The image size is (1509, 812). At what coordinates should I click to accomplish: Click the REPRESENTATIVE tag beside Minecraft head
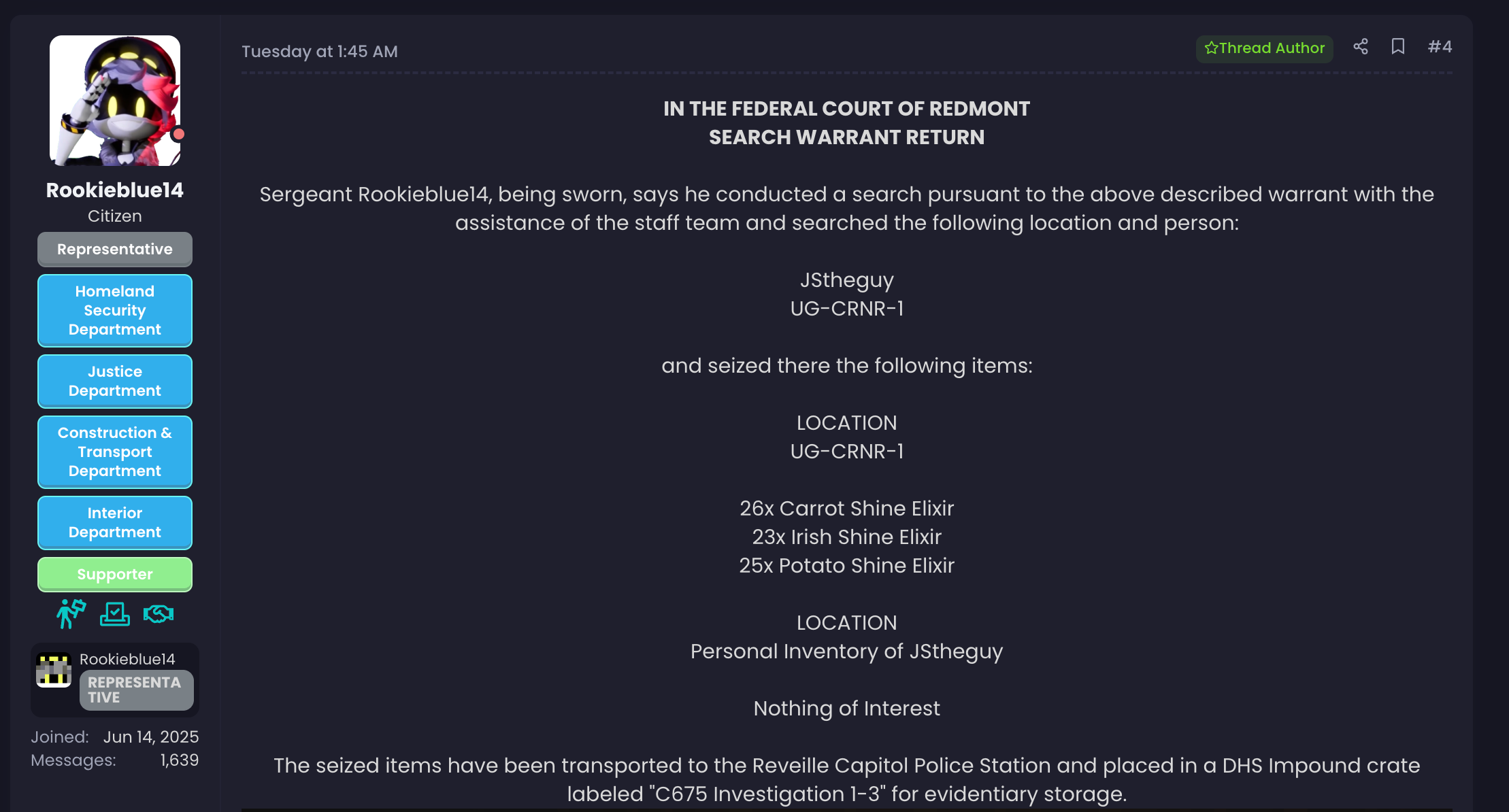click(136, 690)
